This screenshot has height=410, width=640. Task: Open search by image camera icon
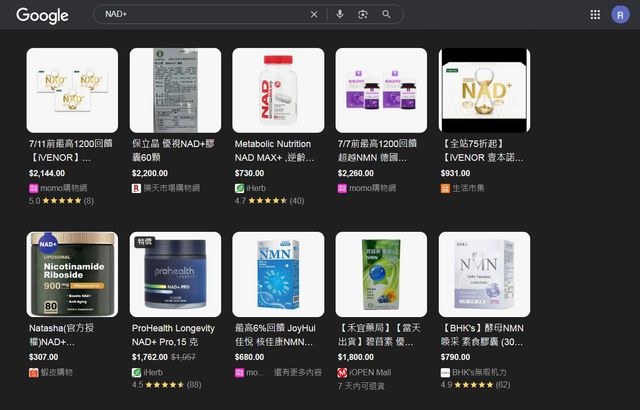pos(363,15)
